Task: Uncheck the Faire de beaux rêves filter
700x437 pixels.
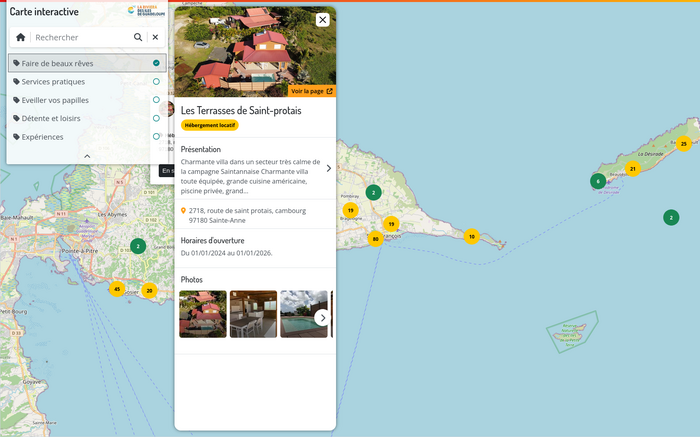Action: click(156, 63)
